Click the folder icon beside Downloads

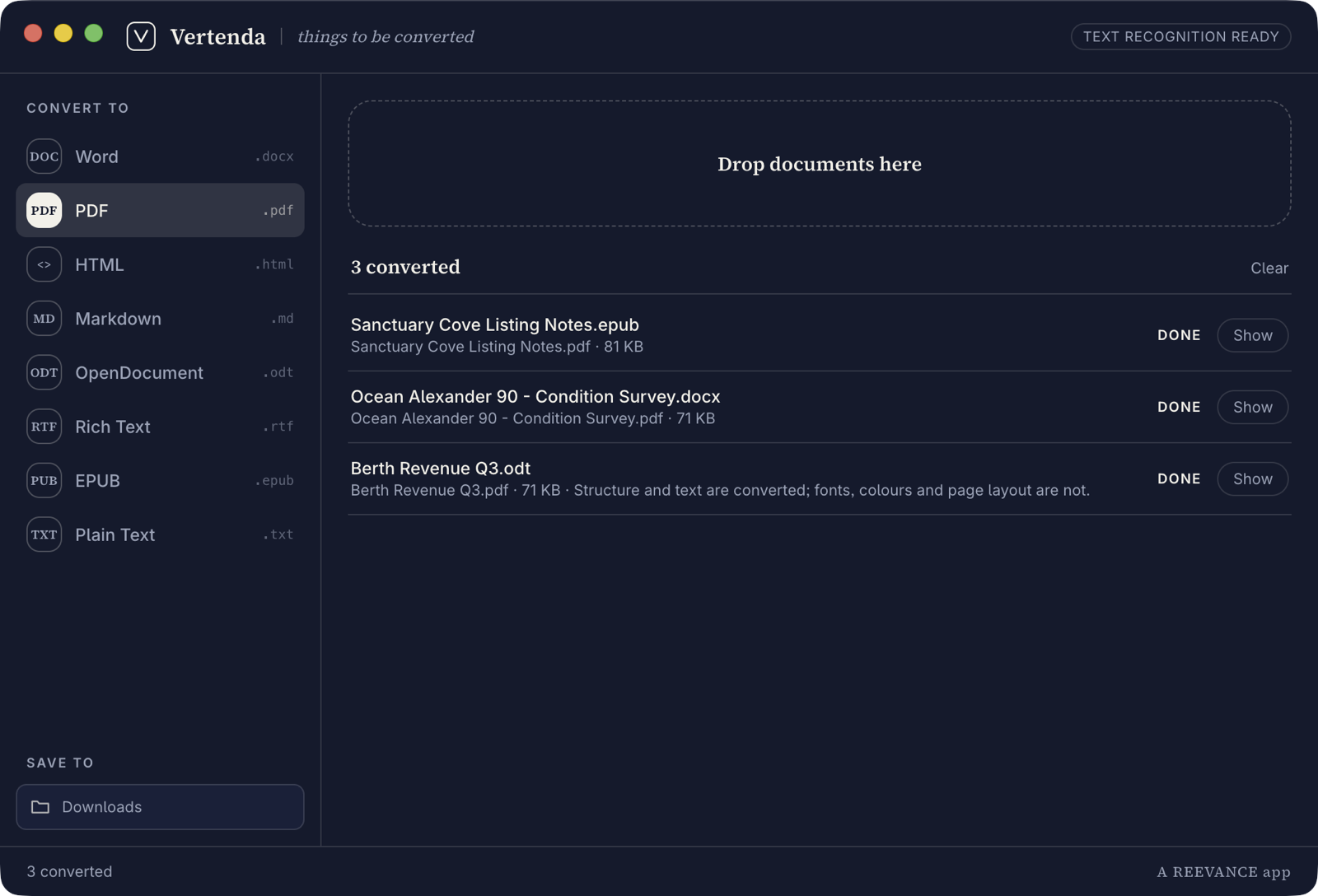pyautogui.click(x=40, y=807)
